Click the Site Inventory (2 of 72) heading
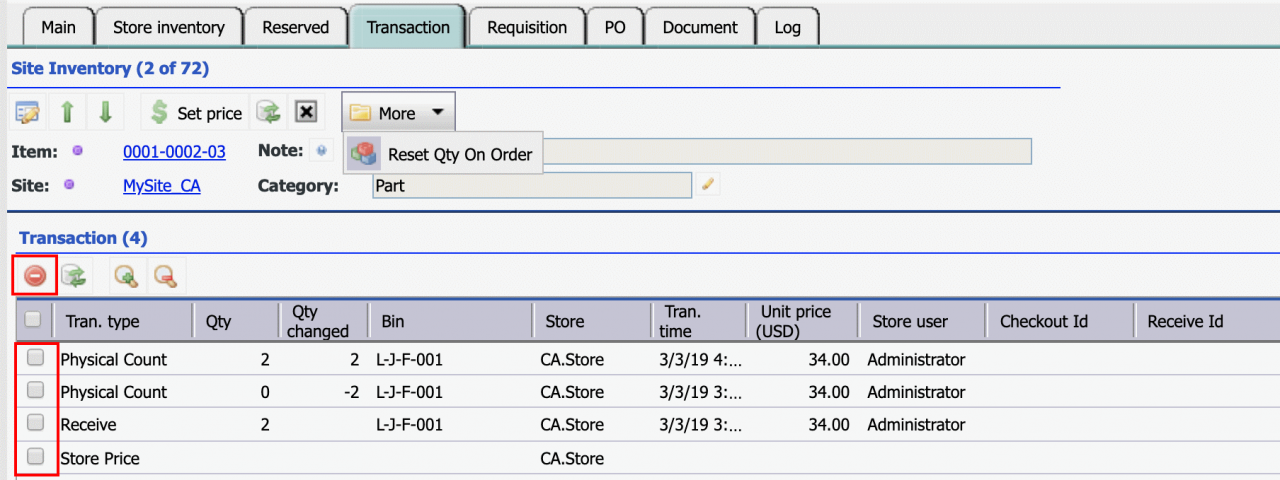Image resolution: width=1280 pixels, height=480 pixels. click(109, 69)
